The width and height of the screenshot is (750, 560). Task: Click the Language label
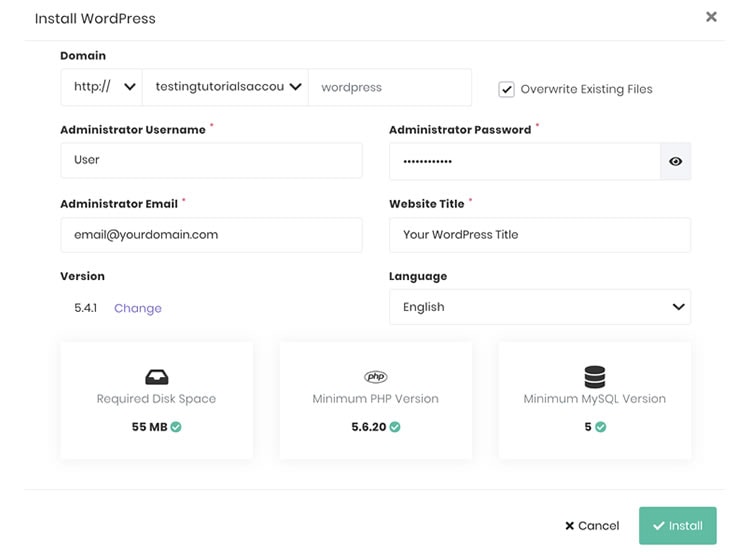point(418,276)
